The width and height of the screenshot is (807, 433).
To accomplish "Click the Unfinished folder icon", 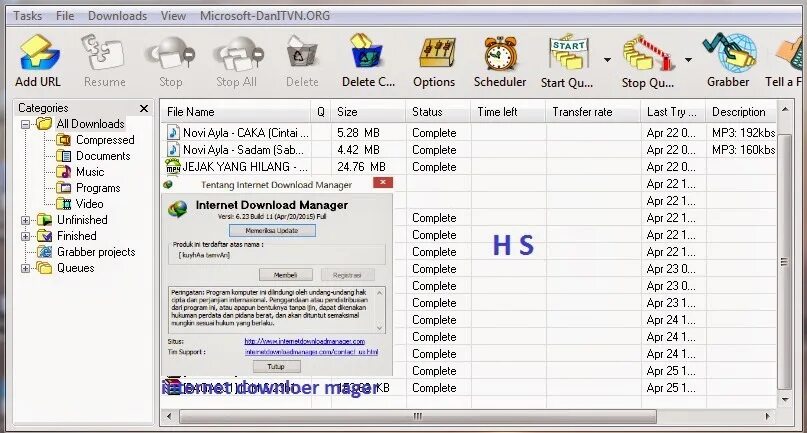I will pos(45,220).
